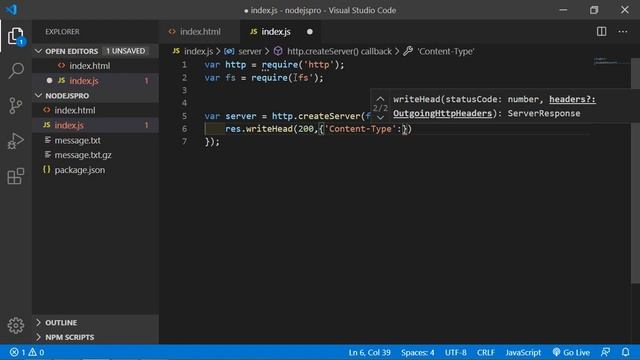Open the Search view in activity bar
This screenshot has height=360, width=640.
16,71
